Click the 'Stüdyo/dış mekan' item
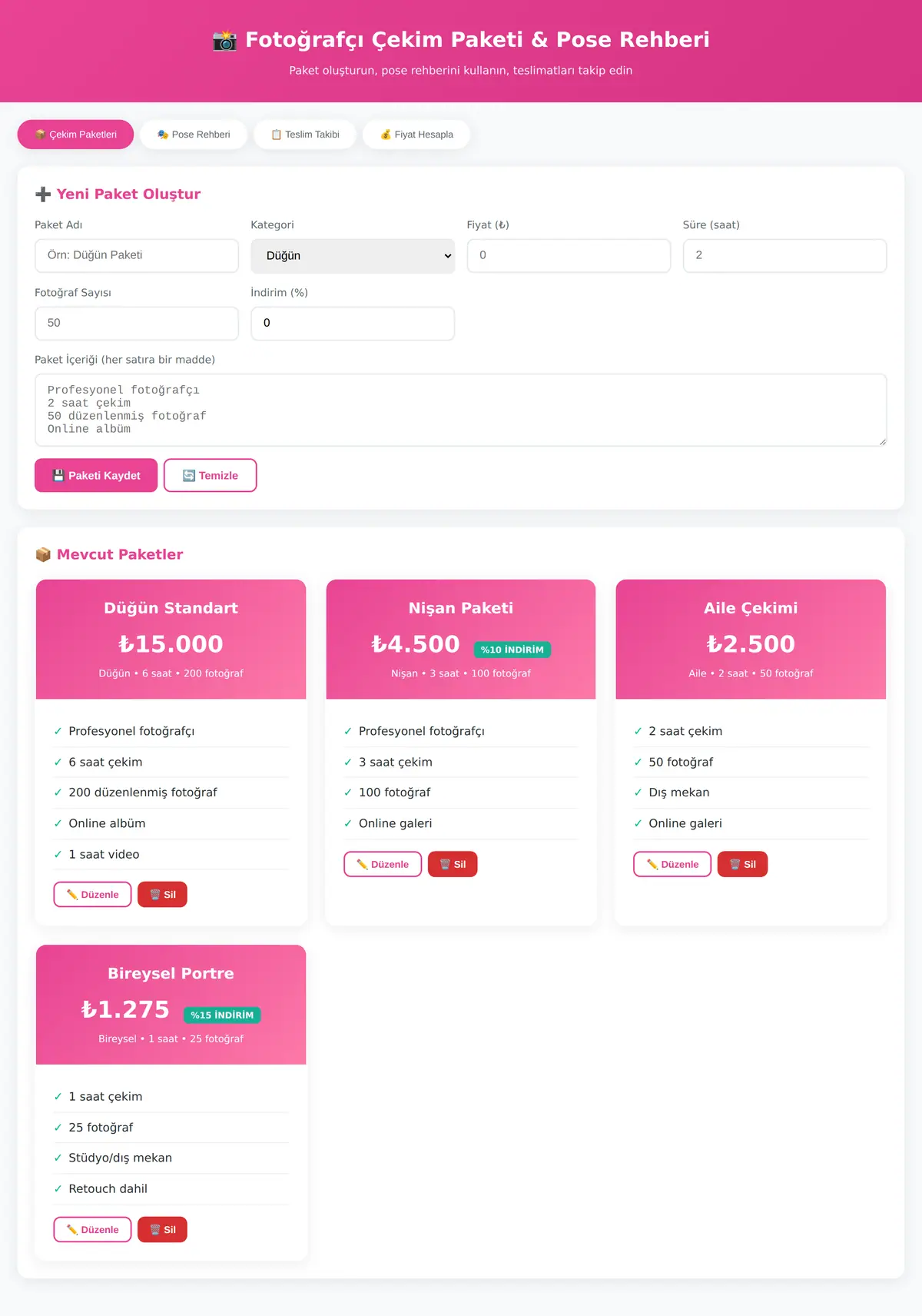The width and height of the screenshot is (922, 1316). 120,1158
